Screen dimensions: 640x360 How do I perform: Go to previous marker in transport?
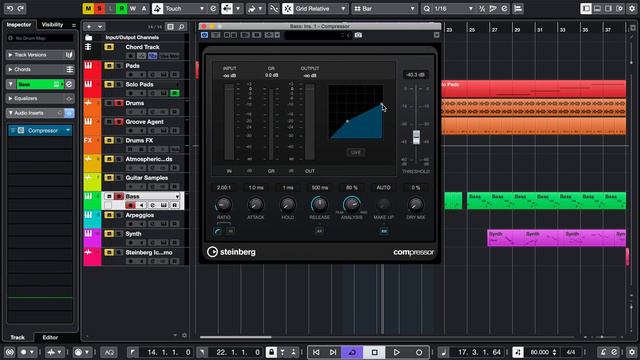tap(316, 352)
